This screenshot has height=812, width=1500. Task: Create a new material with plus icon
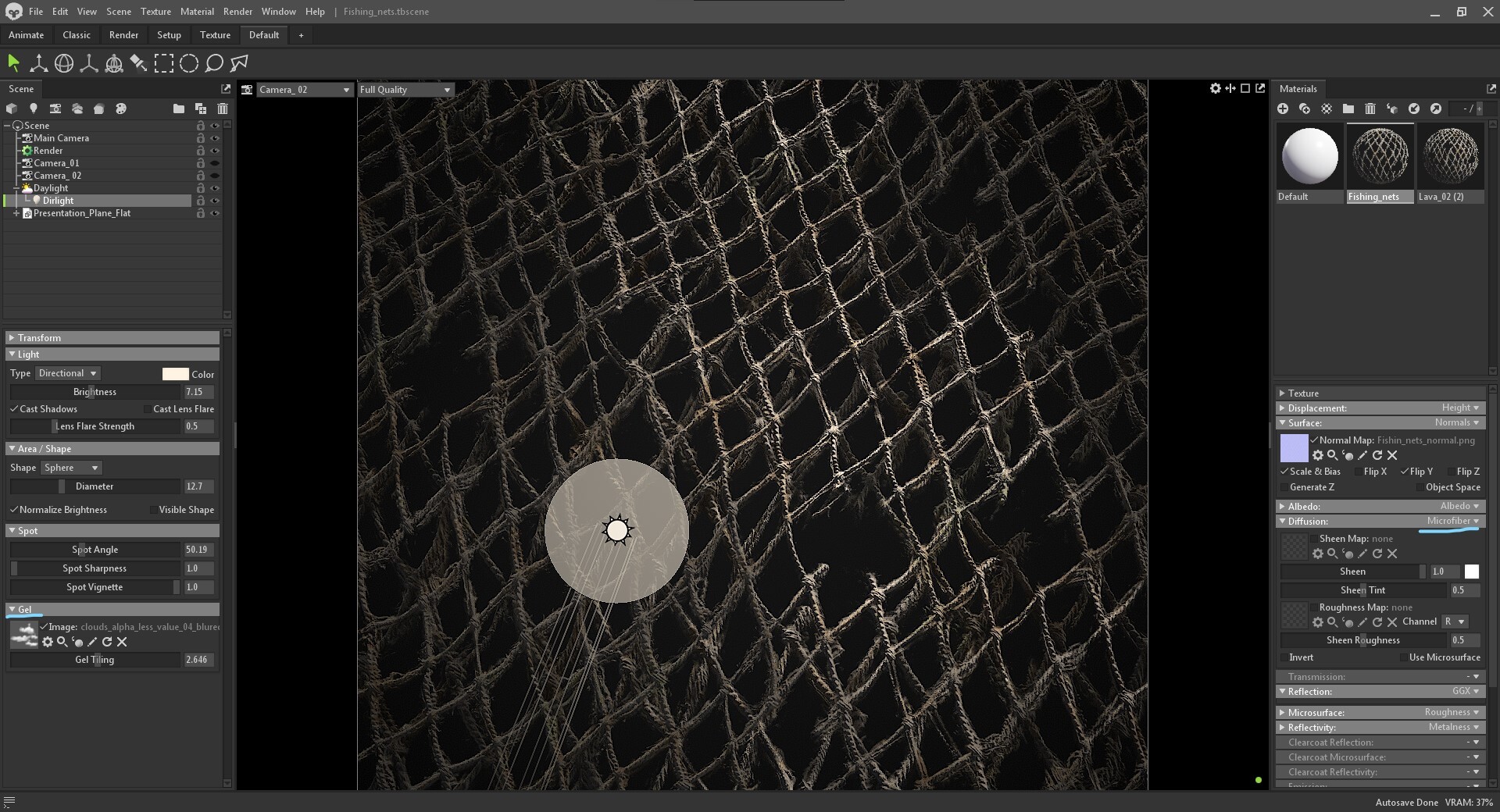pyautogui.click(x=1283, y=109)
